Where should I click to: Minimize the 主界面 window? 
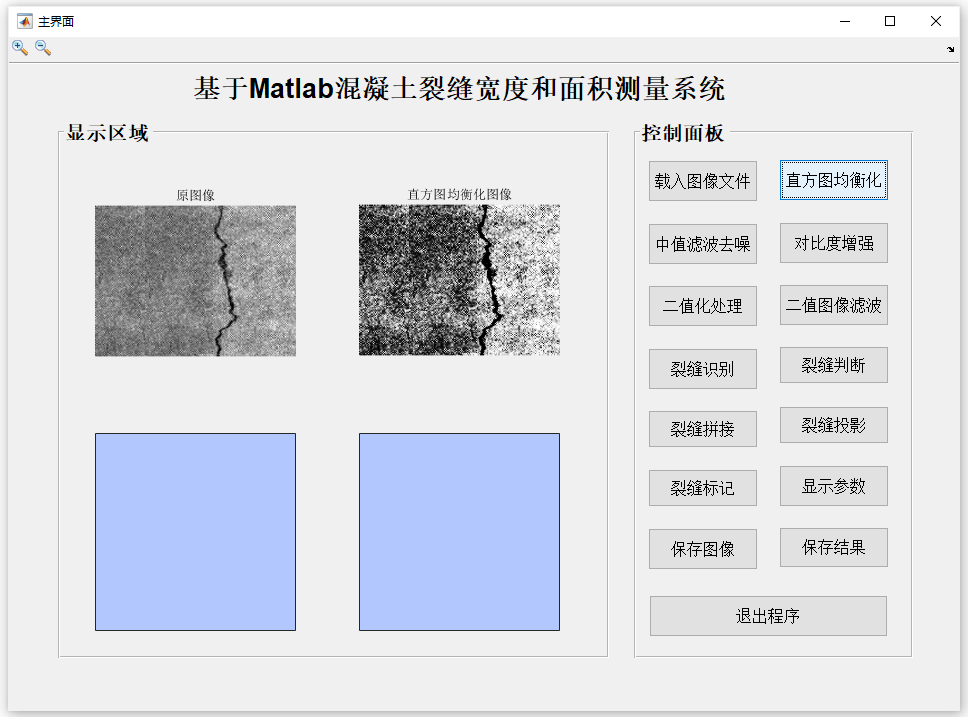845,22
